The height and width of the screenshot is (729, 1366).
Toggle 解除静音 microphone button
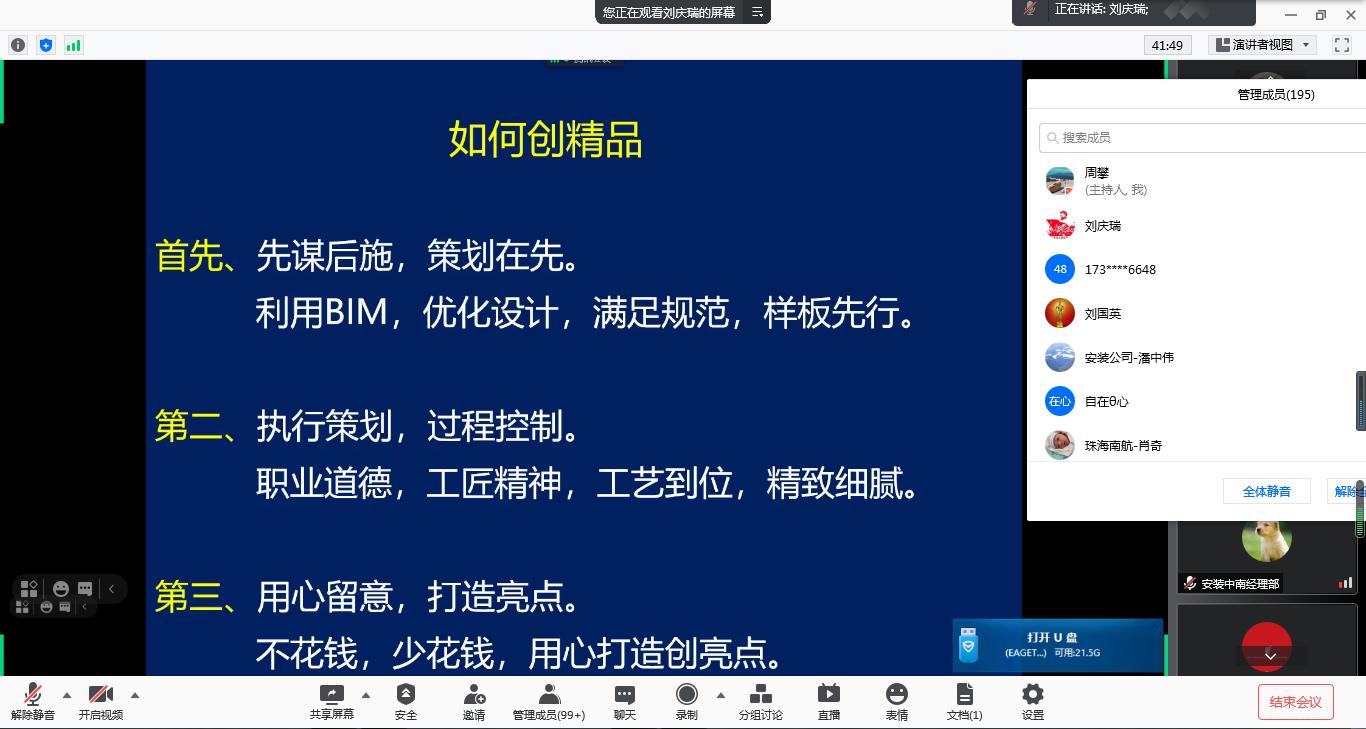tap(33, 701)
